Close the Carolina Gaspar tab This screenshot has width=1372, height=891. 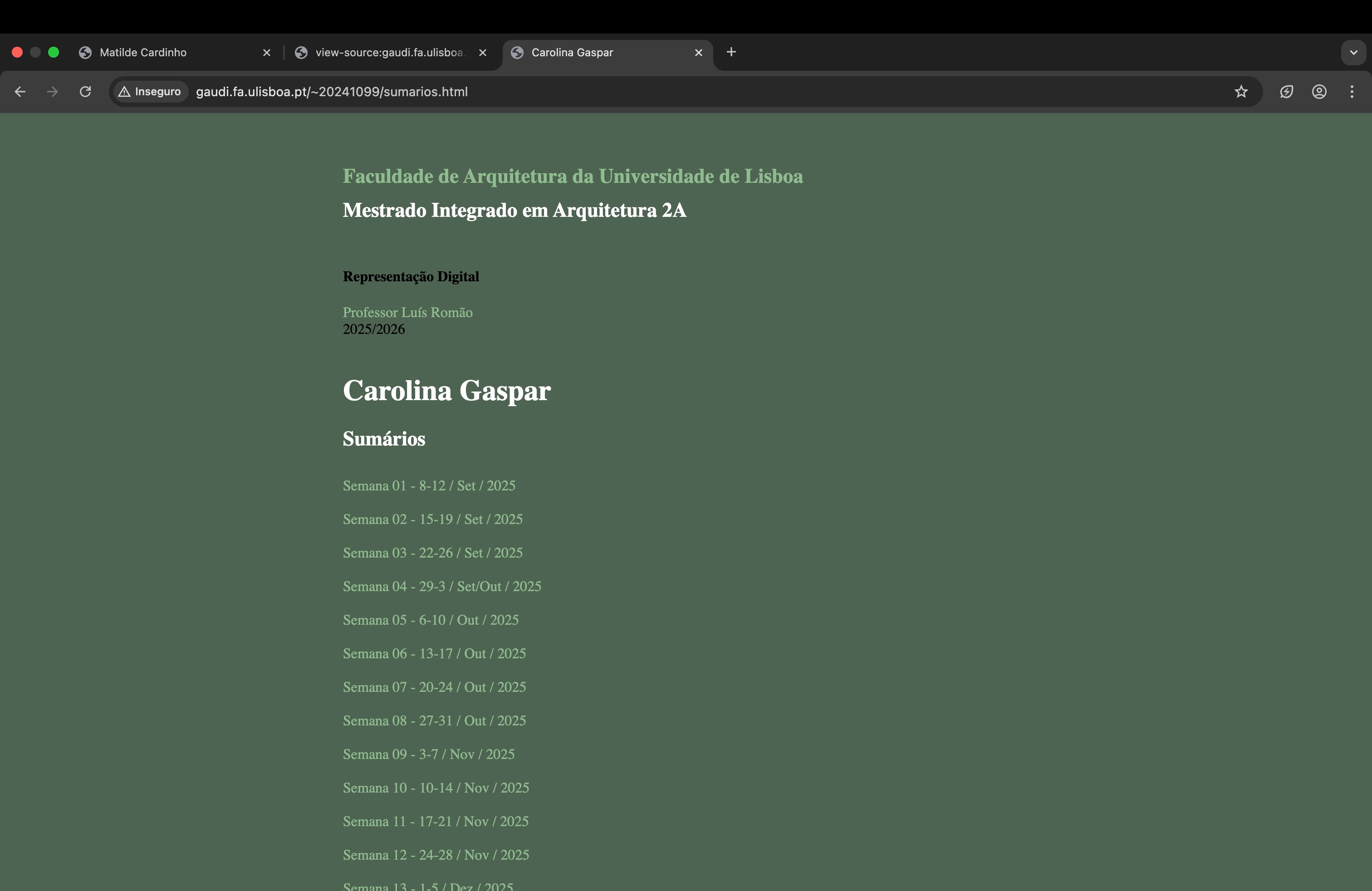(x=698, y=53)
